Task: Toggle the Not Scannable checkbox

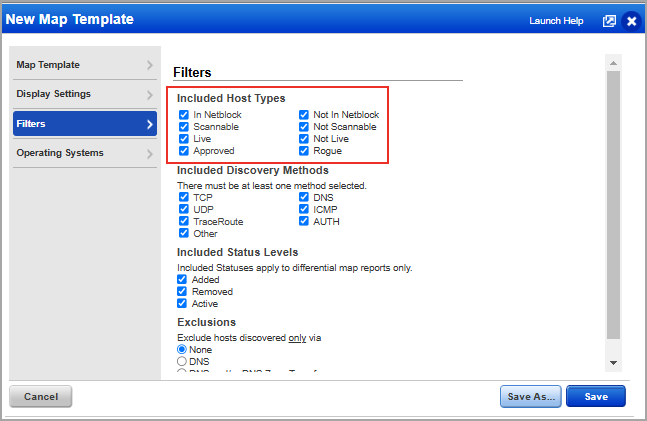Action: pyautogui.click(x=304, y=126)
